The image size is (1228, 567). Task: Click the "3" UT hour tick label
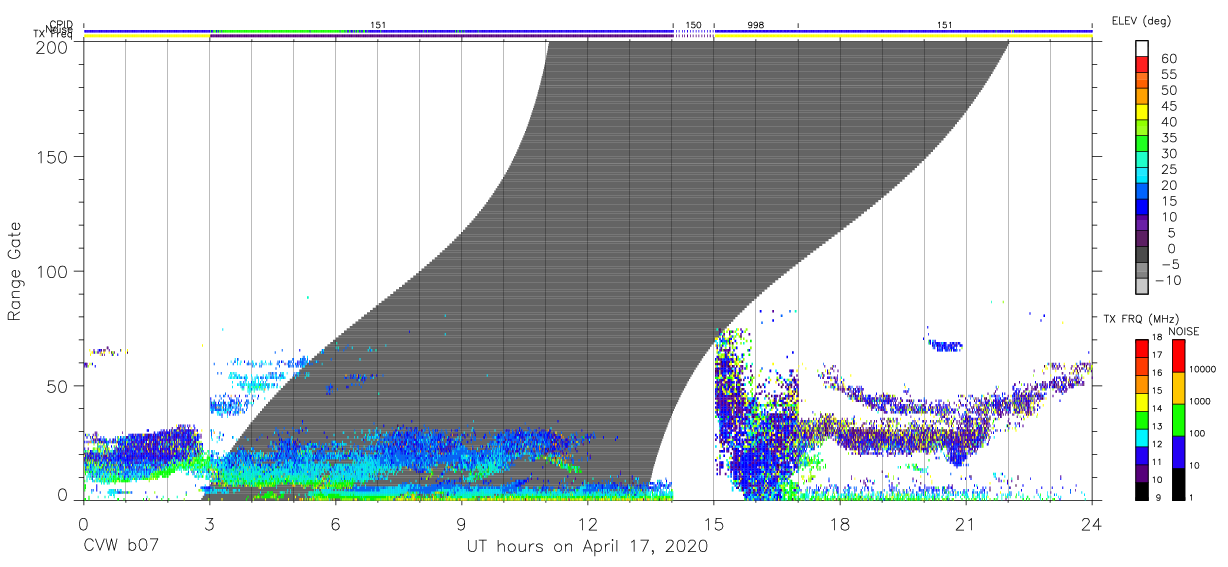pos(209,523)
